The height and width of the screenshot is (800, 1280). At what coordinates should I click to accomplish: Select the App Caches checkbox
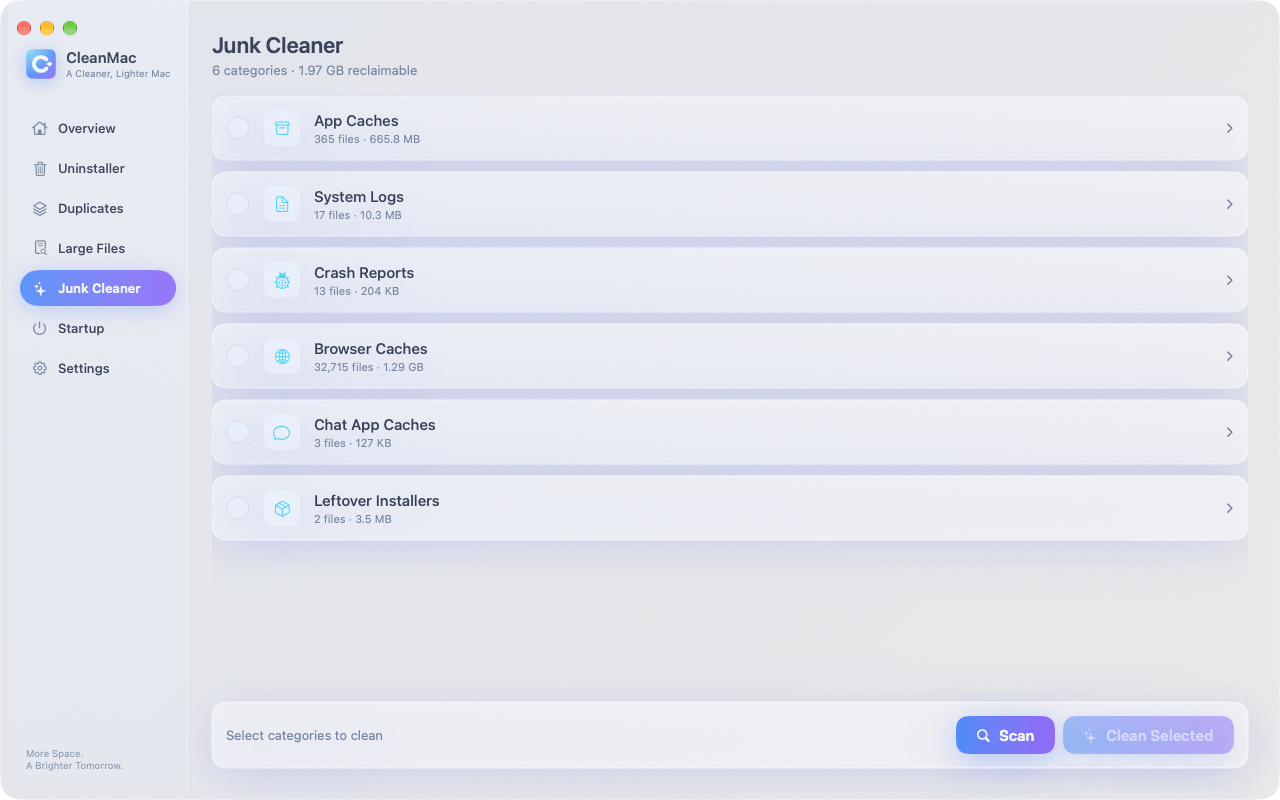(x=238, y=128)
